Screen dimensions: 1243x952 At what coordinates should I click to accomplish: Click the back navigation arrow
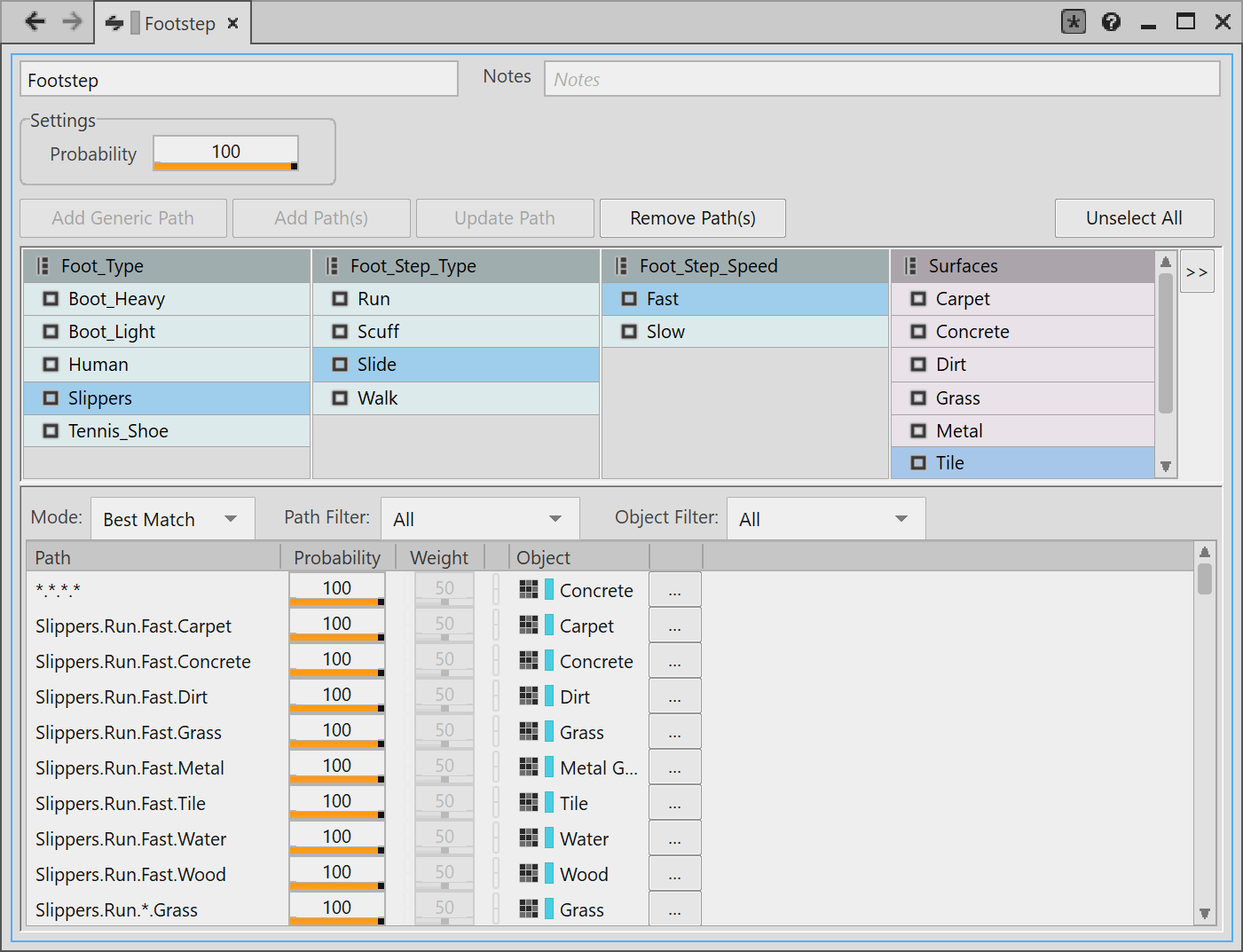click(x=35, y=22)
